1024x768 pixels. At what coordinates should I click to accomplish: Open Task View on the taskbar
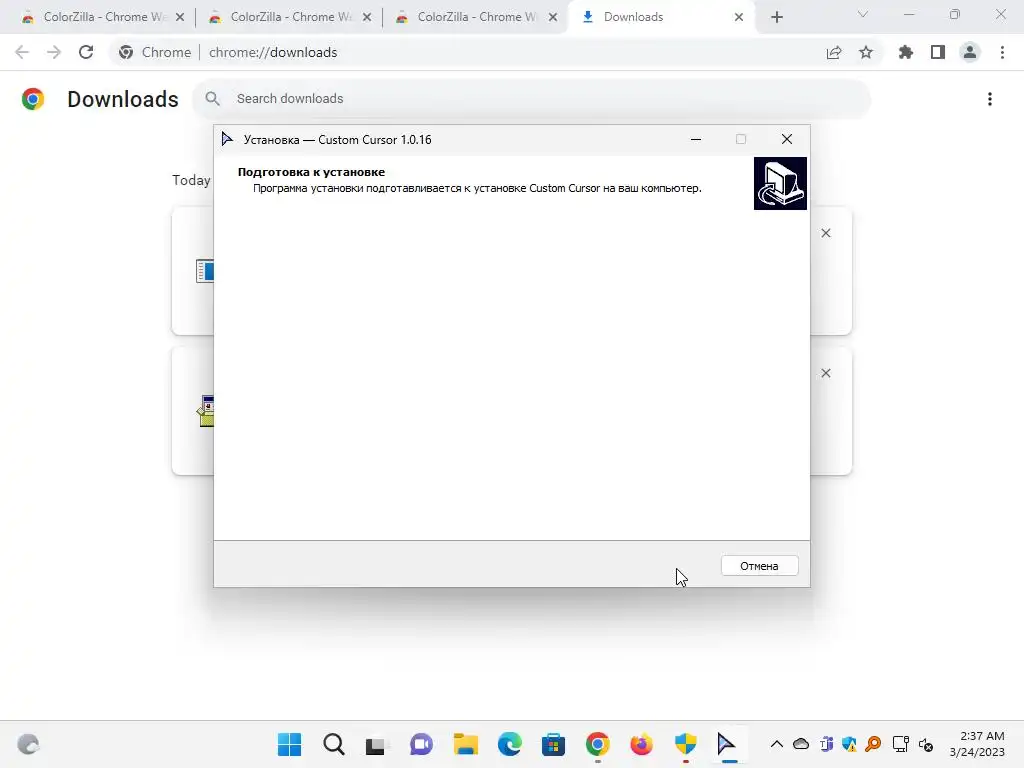pos(377,744)
